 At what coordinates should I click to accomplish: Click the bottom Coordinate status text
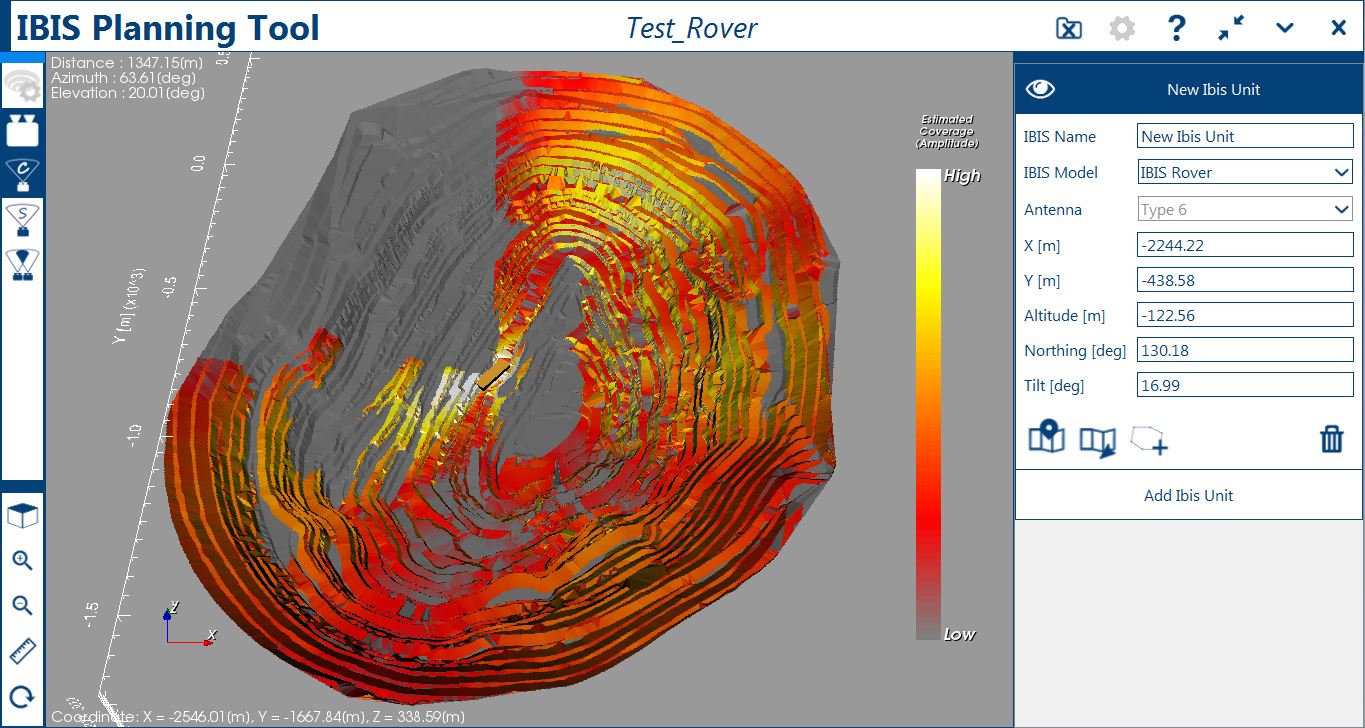point(258,717)
